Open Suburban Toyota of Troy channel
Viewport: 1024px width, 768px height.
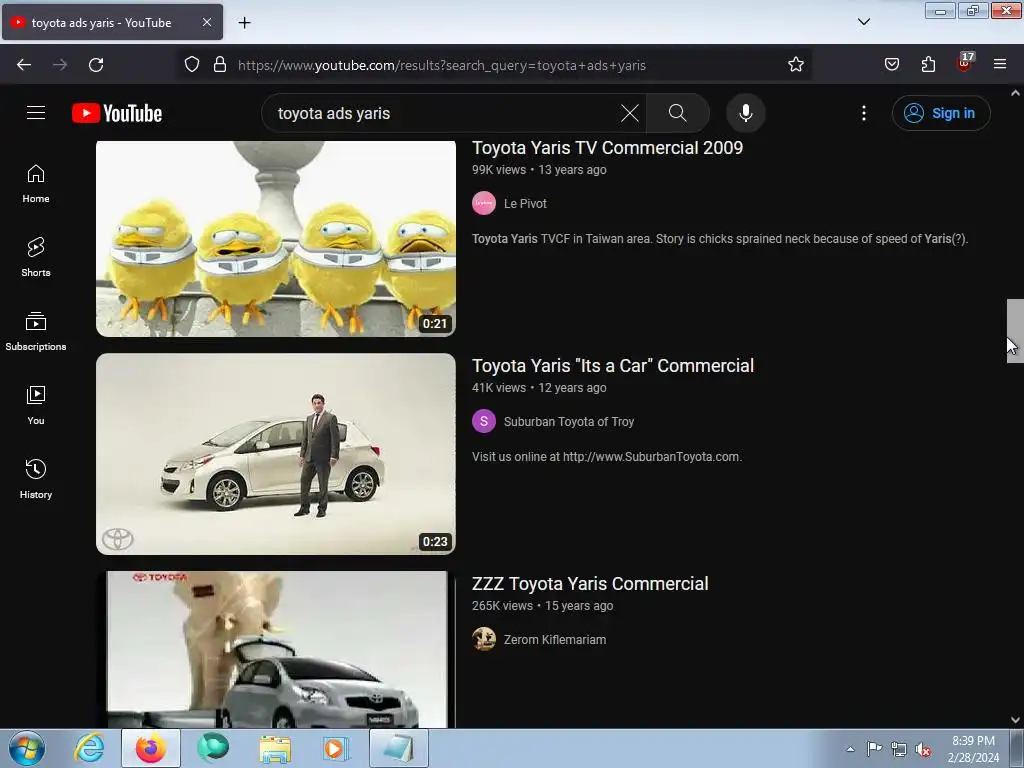point(569,422)
